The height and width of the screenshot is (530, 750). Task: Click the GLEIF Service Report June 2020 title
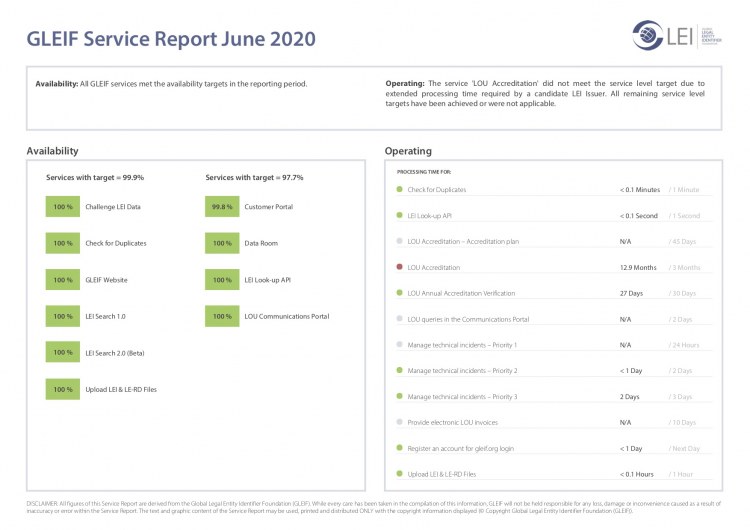170,39
